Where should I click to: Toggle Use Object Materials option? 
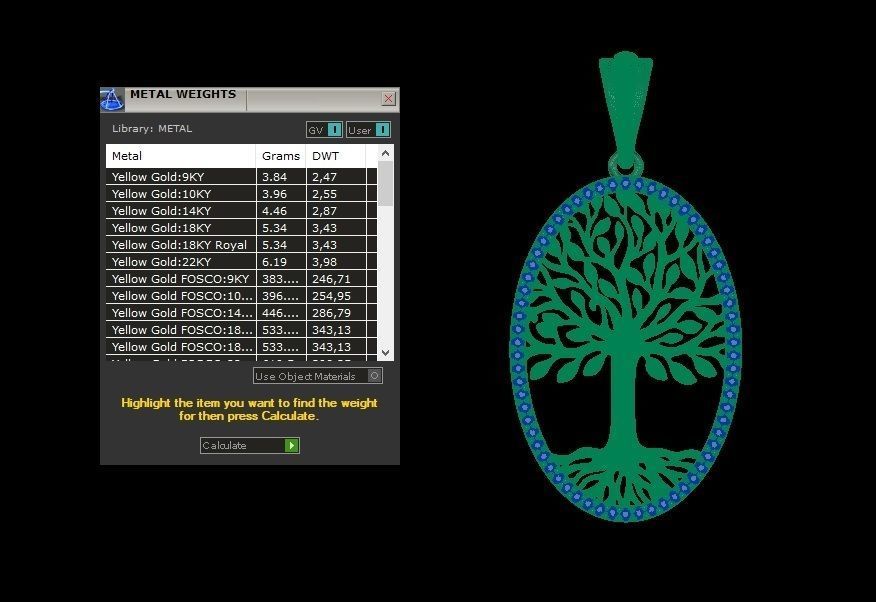click(317, 376)
